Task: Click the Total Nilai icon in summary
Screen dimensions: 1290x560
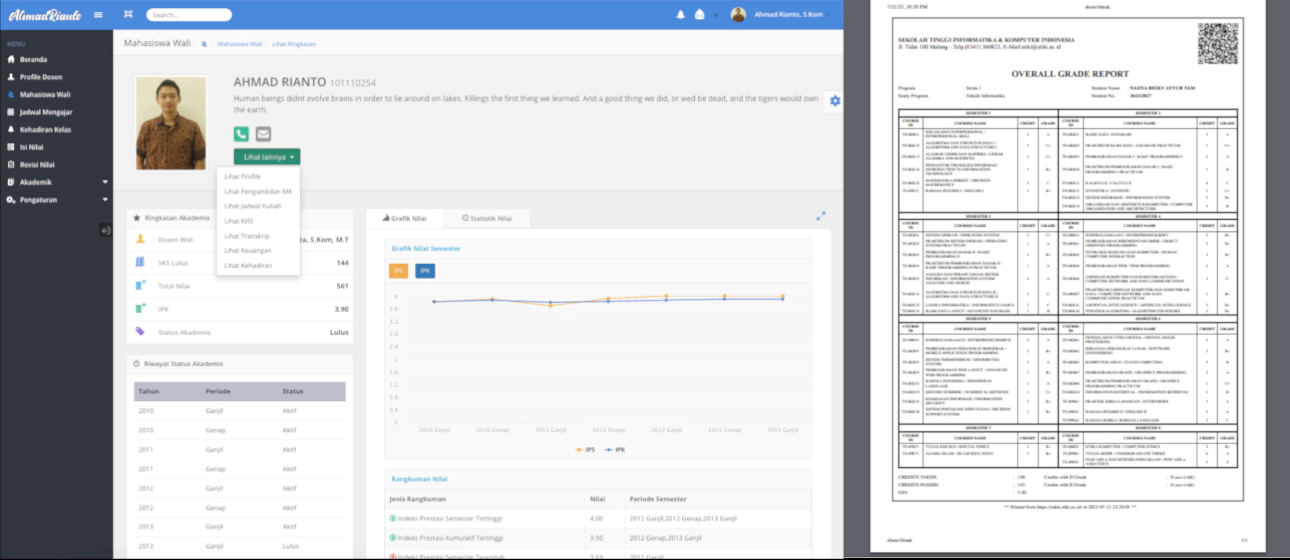Action: coord(140,285)
